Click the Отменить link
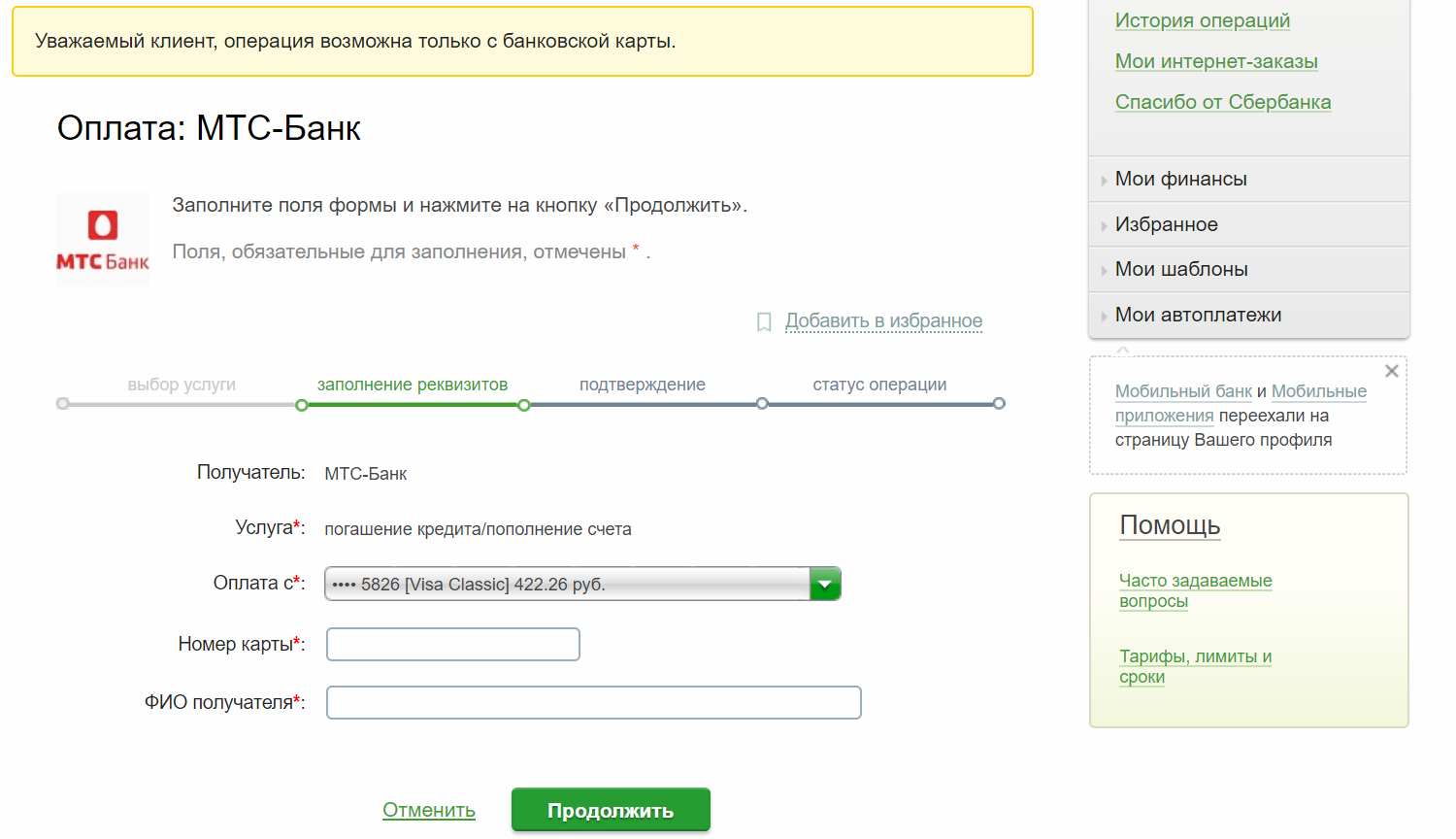 pos(428,810)
